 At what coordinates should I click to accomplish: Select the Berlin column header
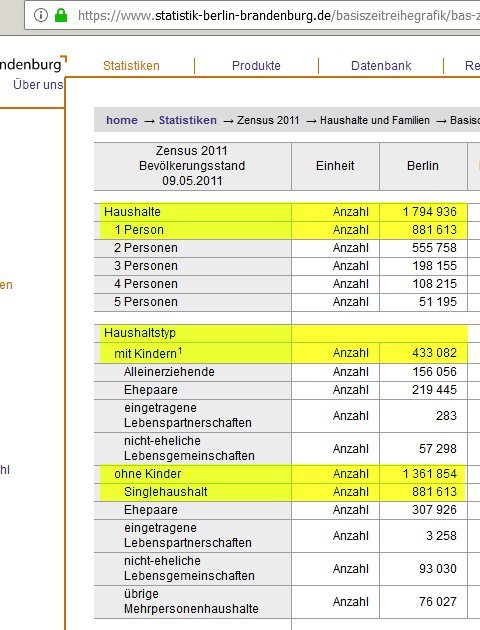(x=423, y=166)
